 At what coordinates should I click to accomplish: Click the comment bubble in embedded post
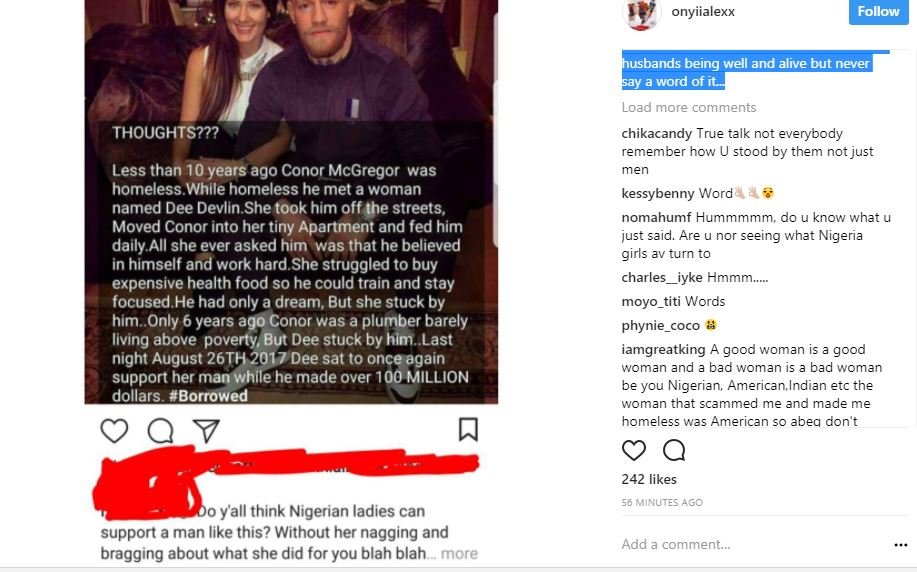(160, 430)
